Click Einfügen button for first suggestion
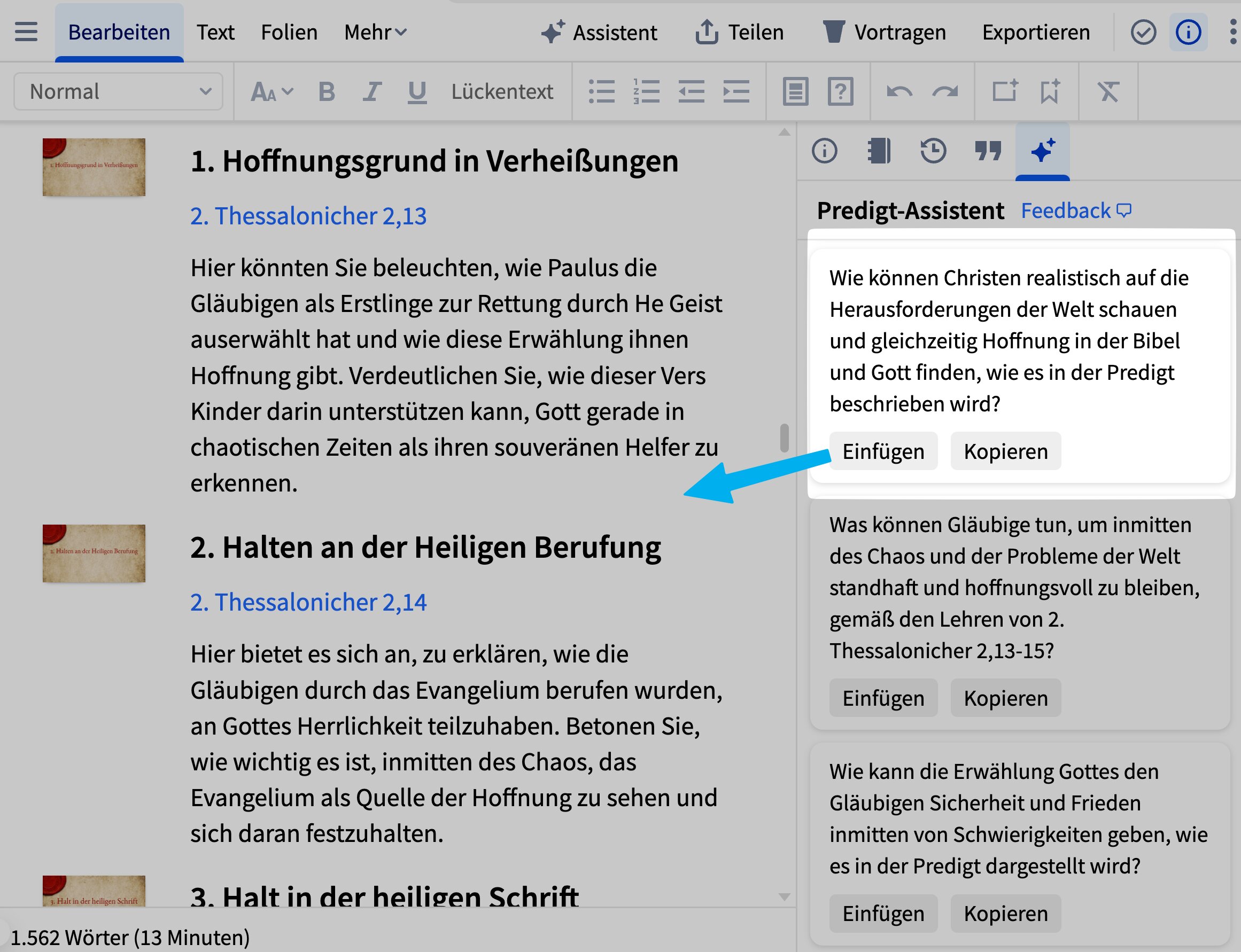This screenshot has width=1241, height=952. (x=882, y=451)
